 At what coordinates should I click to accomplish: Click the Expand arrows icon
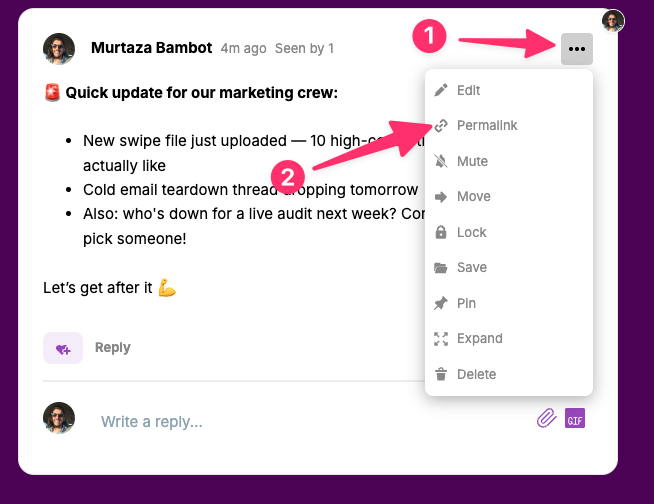440,339
